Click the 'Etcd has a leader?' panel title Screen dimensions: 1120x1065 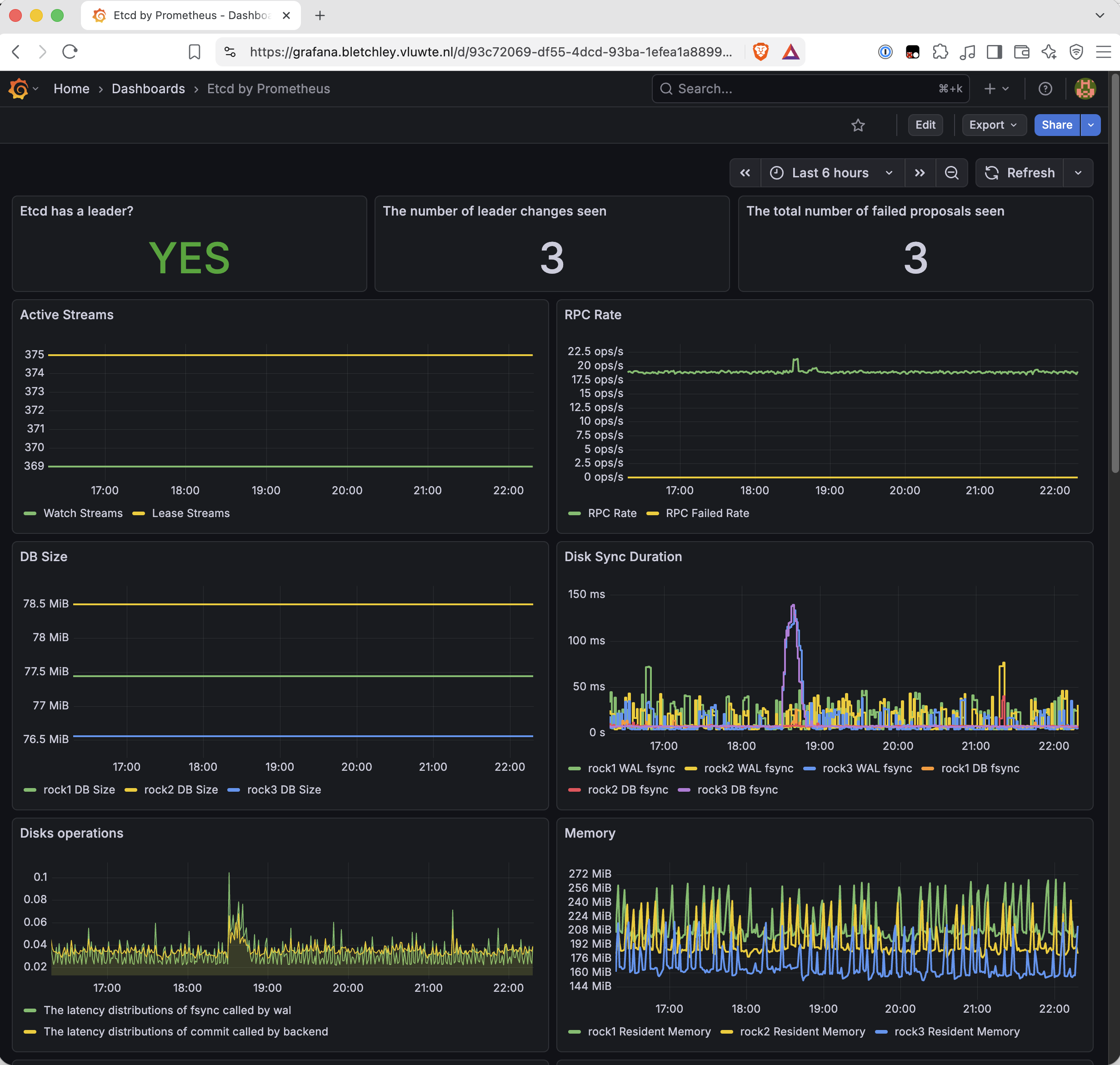tap(77, 211)
